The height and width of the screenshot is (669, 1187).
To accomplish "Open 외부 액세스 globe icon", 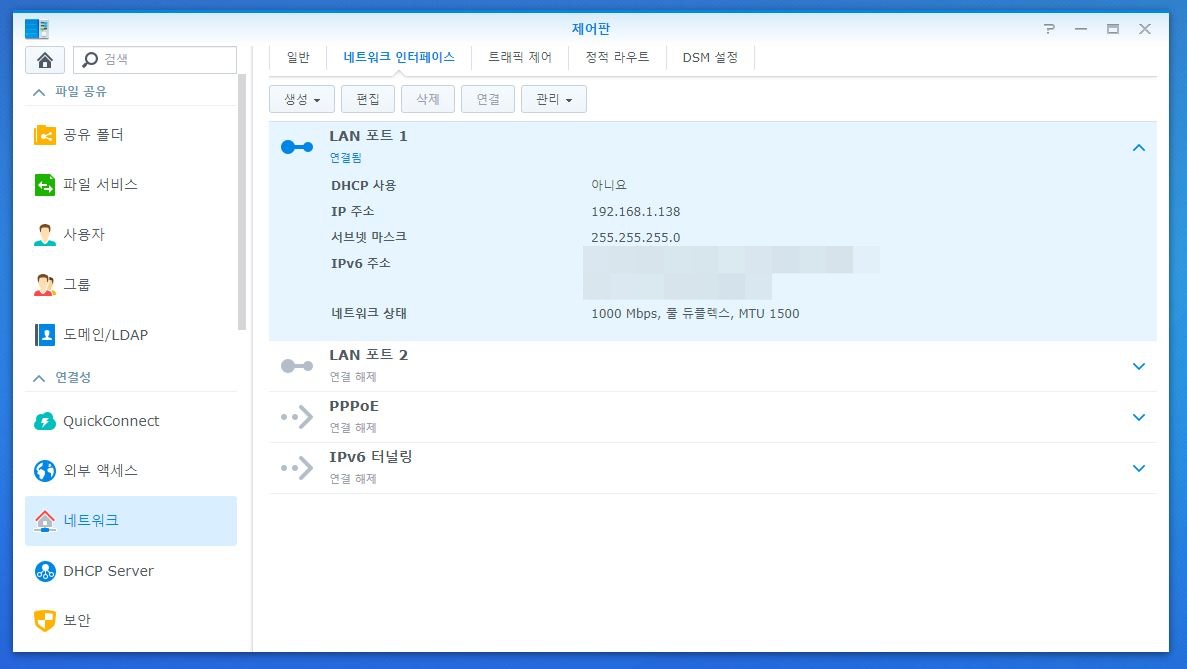I will pos(45,471).
